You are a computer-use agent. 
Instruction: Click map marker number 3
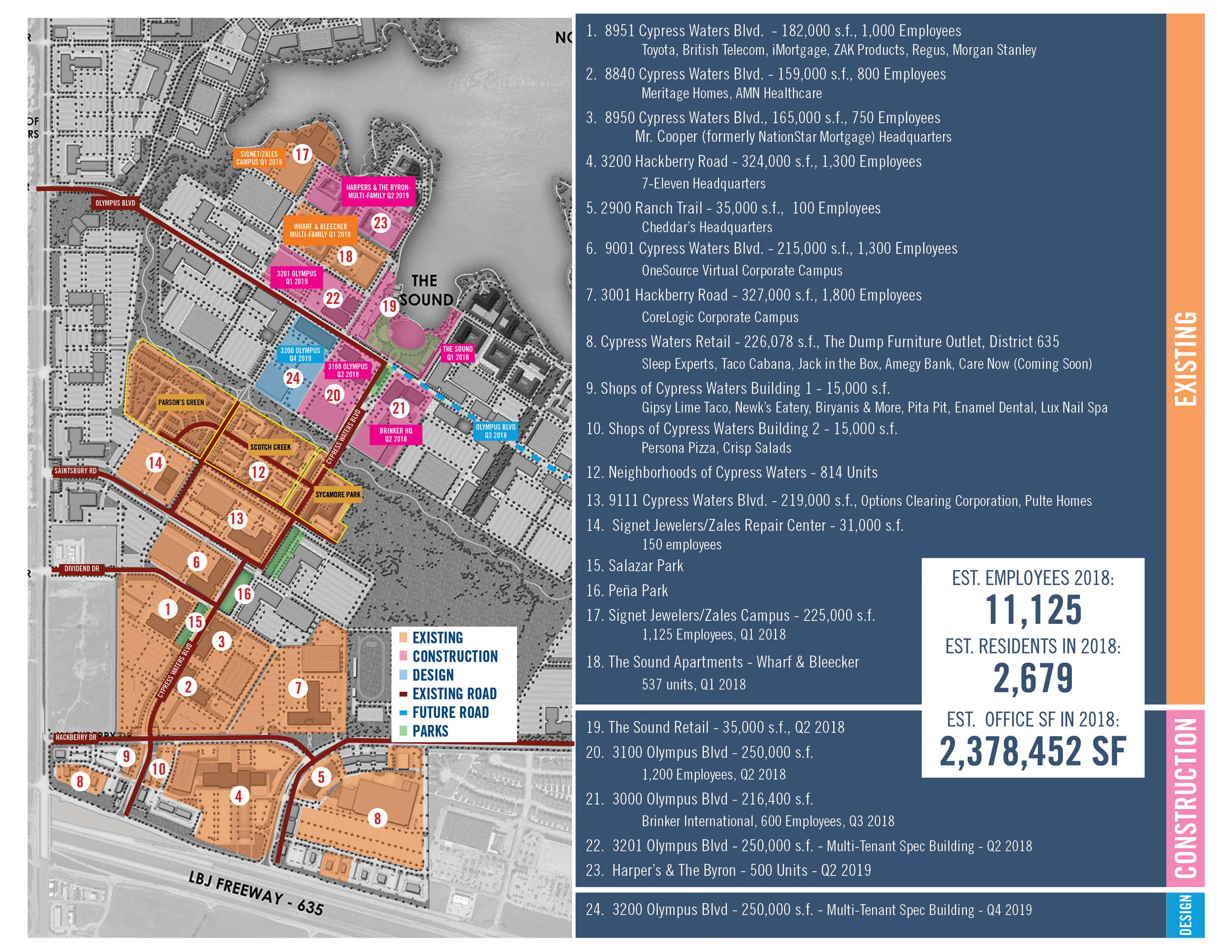tap(222, 642)
